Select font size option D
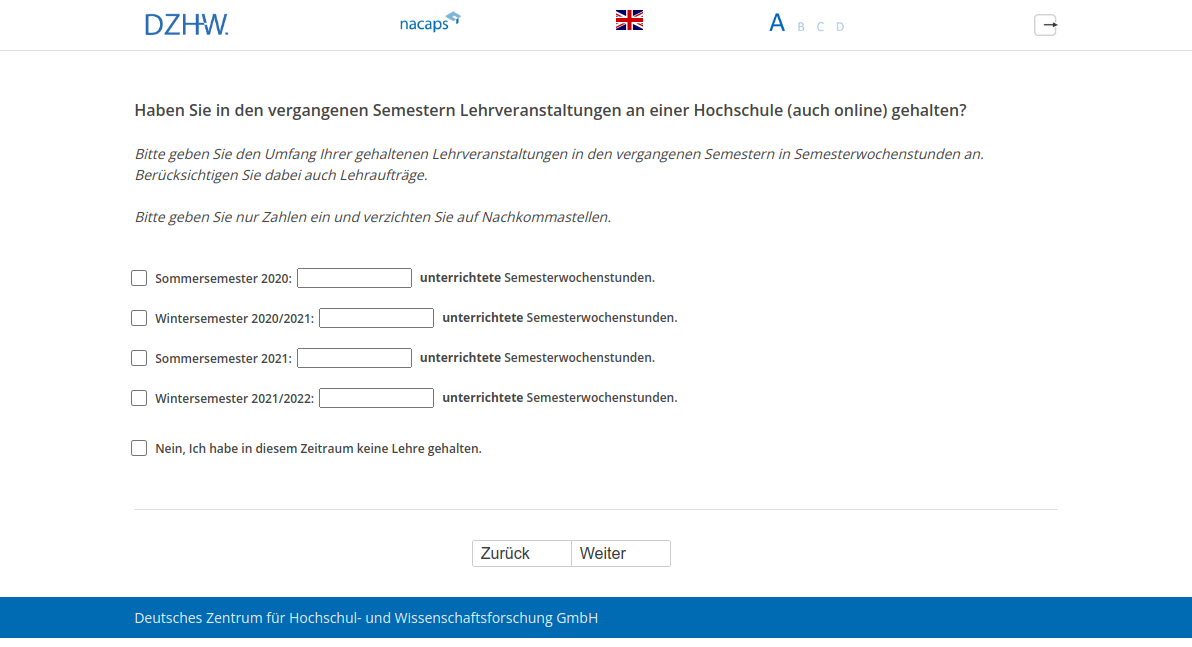The width and height of the screenshot is (1192, 647). pos(840,27)
